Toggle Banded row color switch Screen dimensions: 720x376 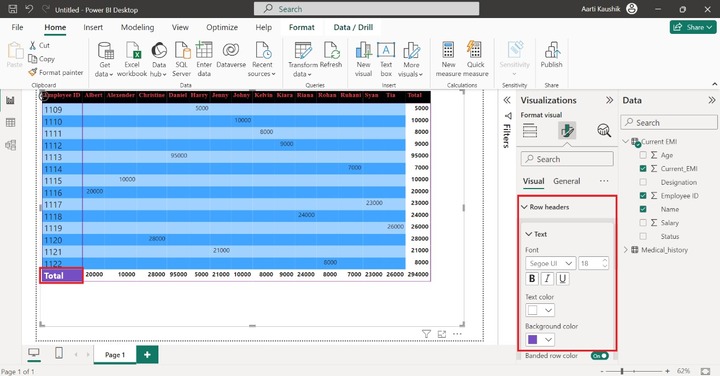click(x=599, y=356)
